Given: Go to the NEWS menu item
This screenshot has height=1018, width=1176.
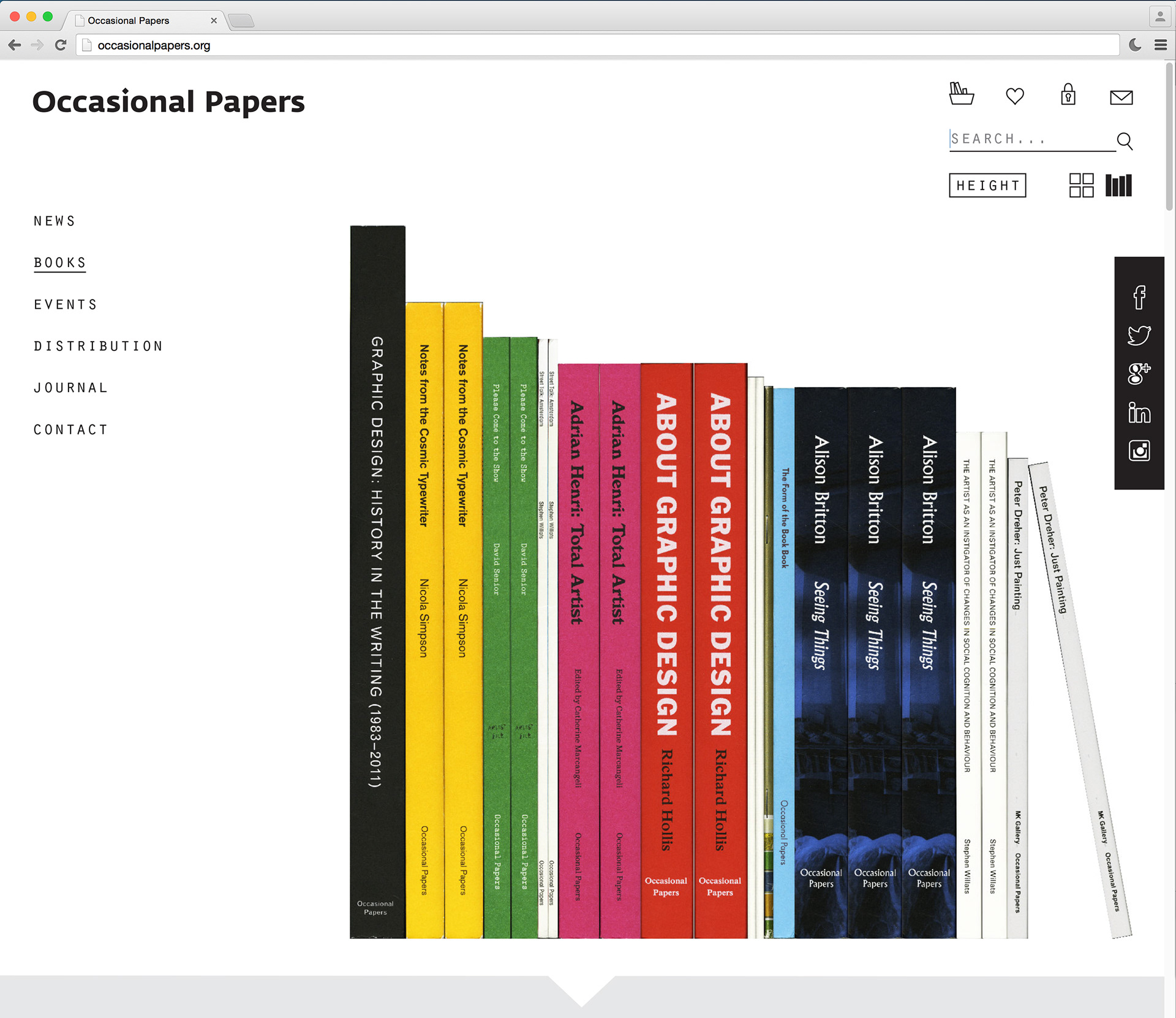Looking at the screenshot, I should click(55, 221).
